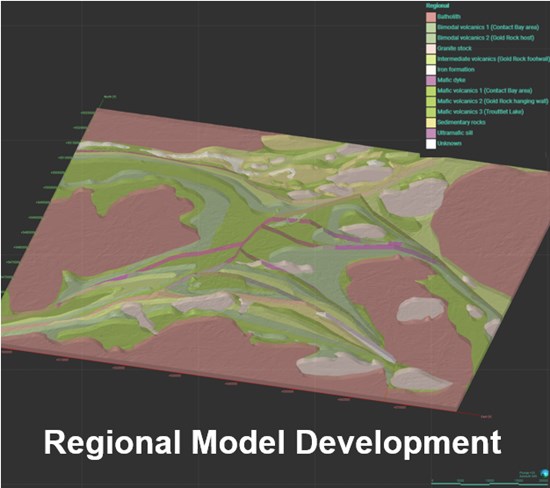550x488 pixels.
Task: Click the Intermediate volcanics color swatch
Action: pos(431,59)
